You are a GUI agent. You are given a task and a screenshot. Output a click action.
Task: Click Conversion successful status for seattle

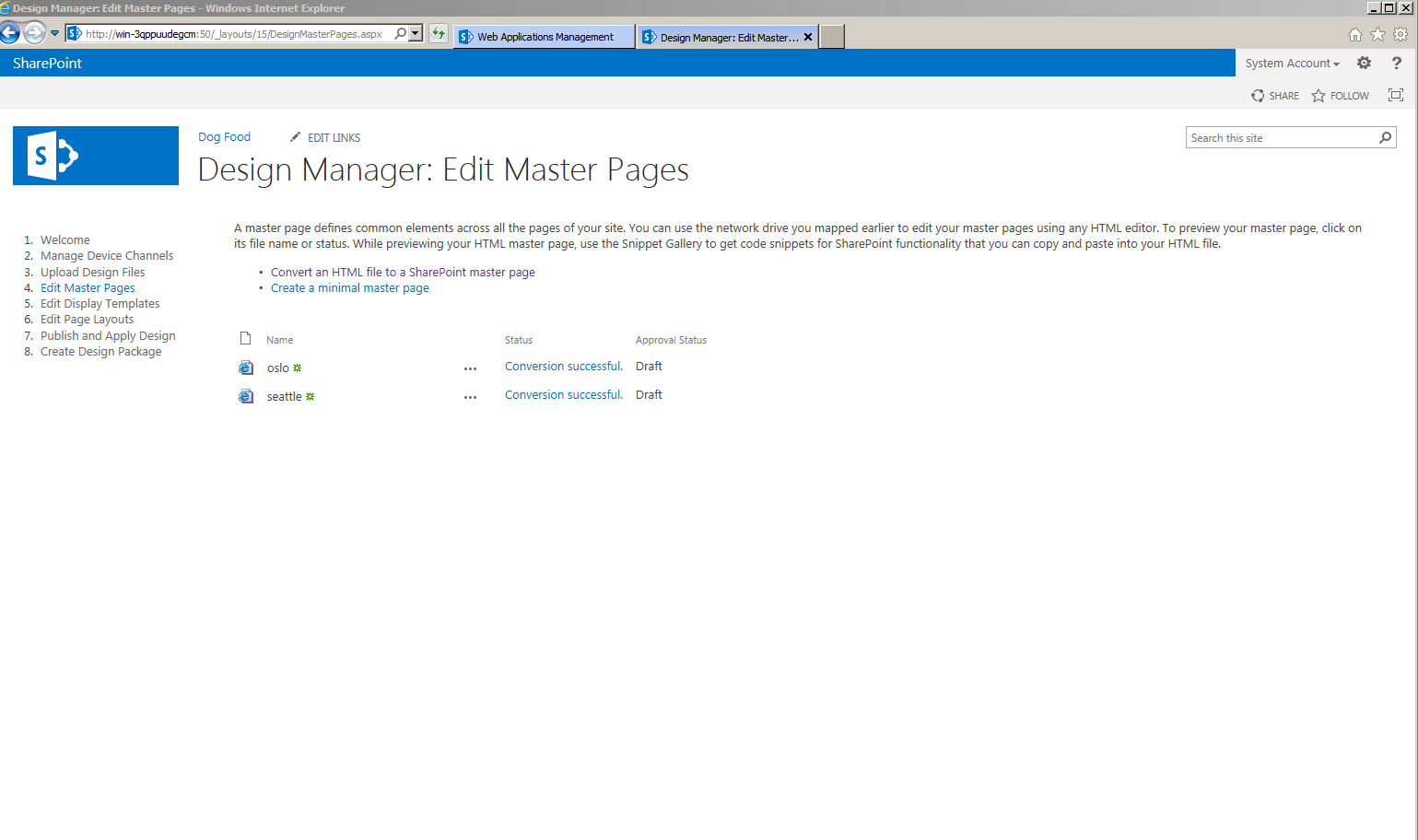(x=564, y=394)
